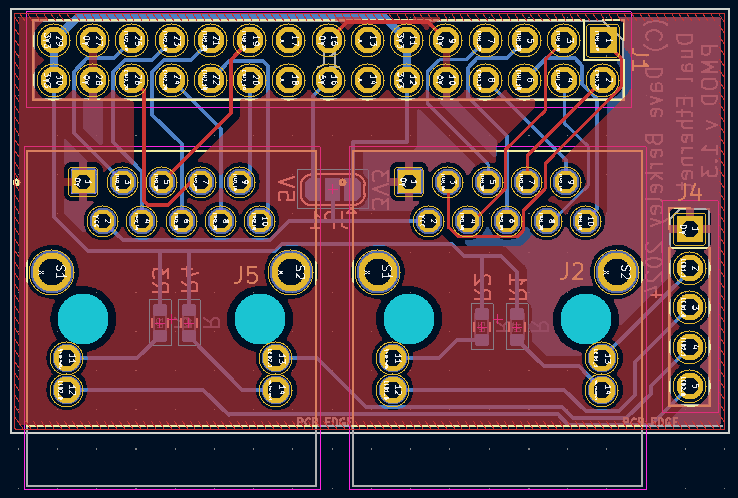The width and height of the screenshot is (738, 498).
Task: Click shield pad S2 of J2
Action: (617, 271)
